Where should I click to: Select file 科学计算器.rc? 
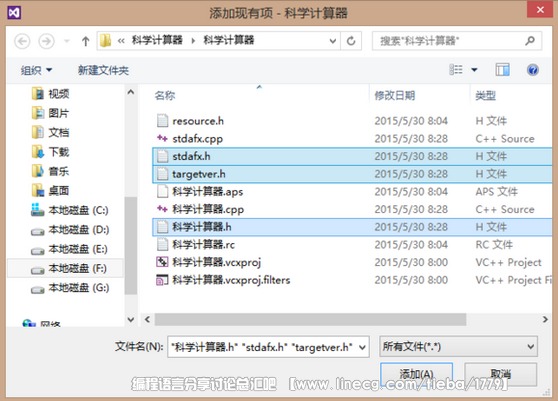(x=352, y=245)
